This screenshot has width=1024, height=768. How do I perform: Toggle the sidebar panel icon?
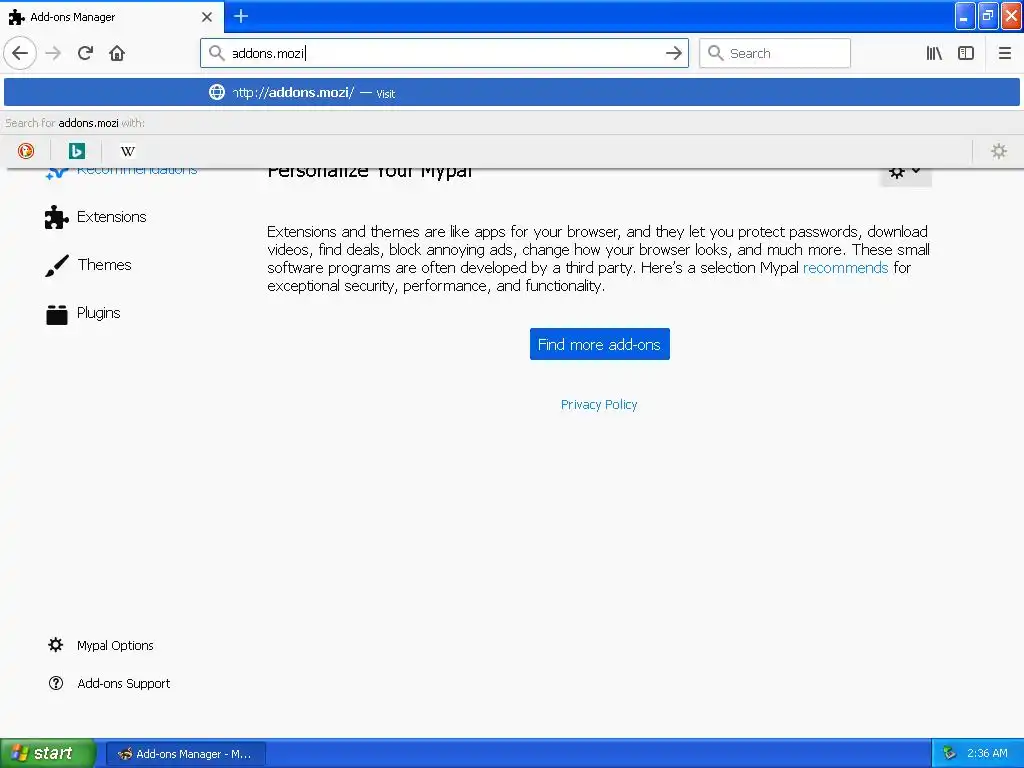[966, 53]
